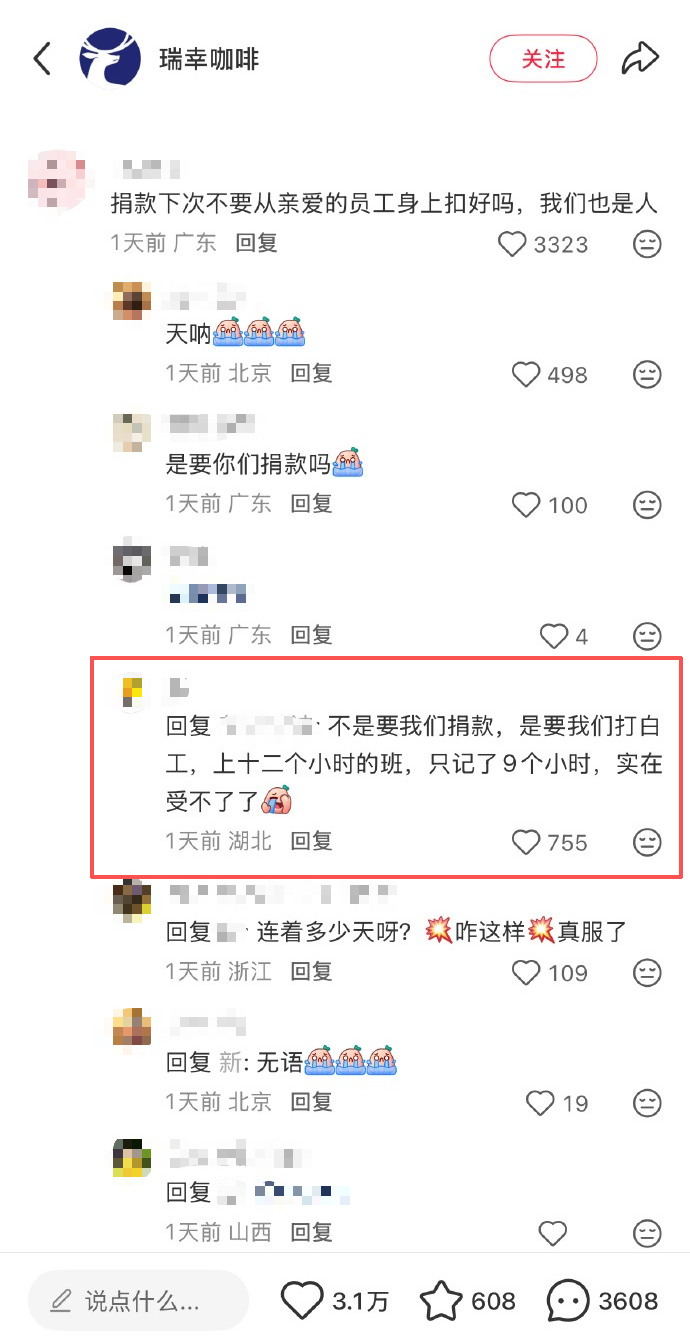Like the comment with 3323 likes
Screen dimensions: 690x1336
point(512,244)
